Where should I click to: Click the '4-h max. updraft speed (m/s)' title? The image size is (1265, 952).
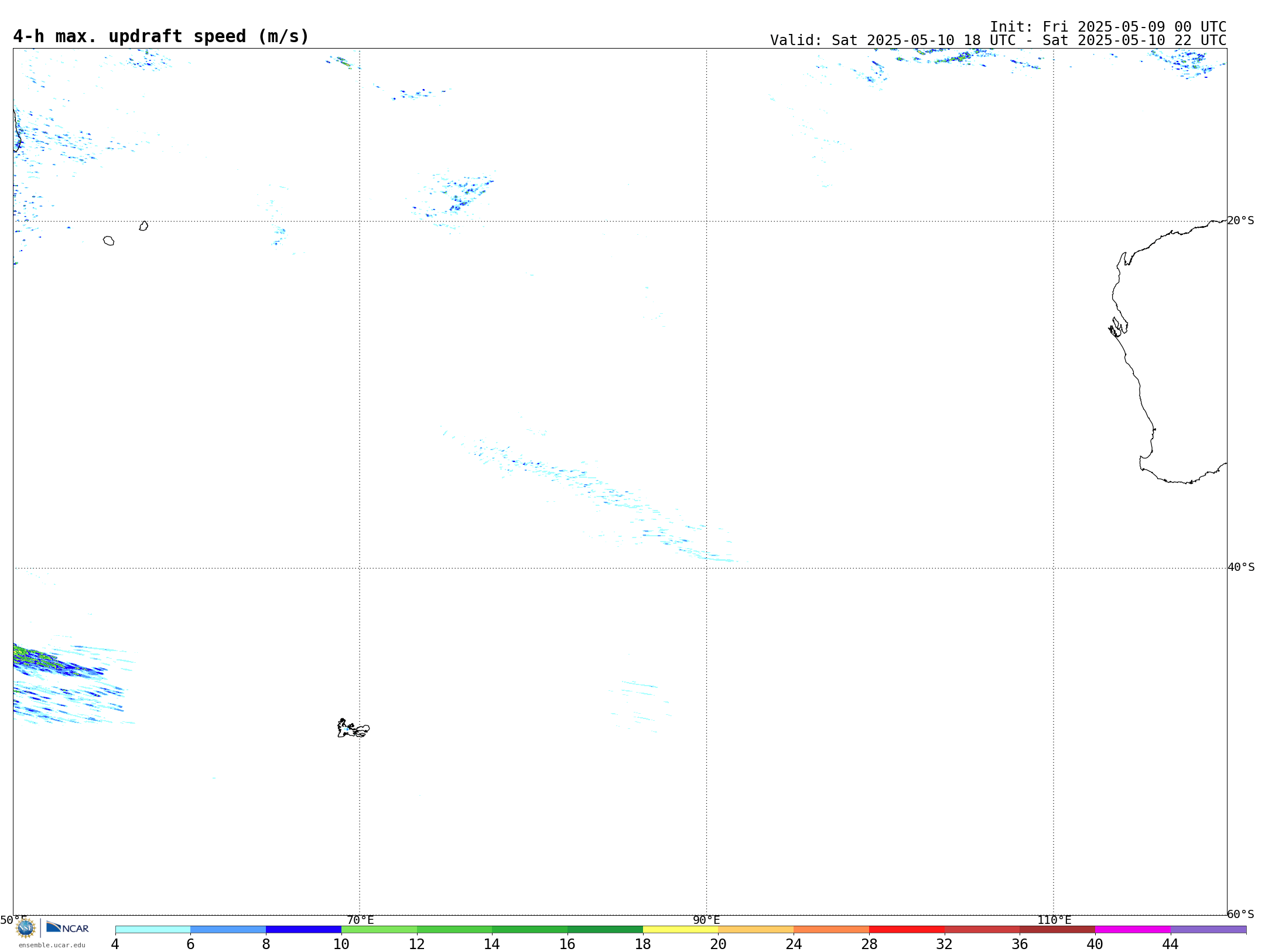click(x=161, y=36)
